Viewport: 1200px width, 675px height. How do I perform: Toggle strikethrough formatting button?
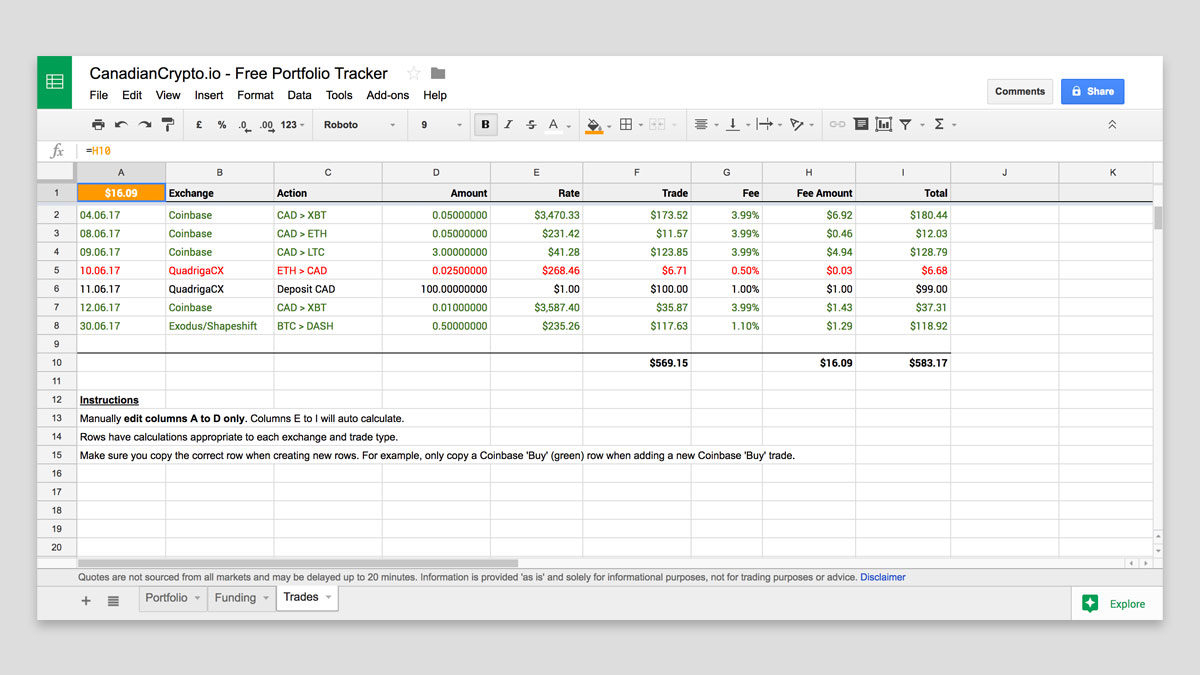point(531,125)
